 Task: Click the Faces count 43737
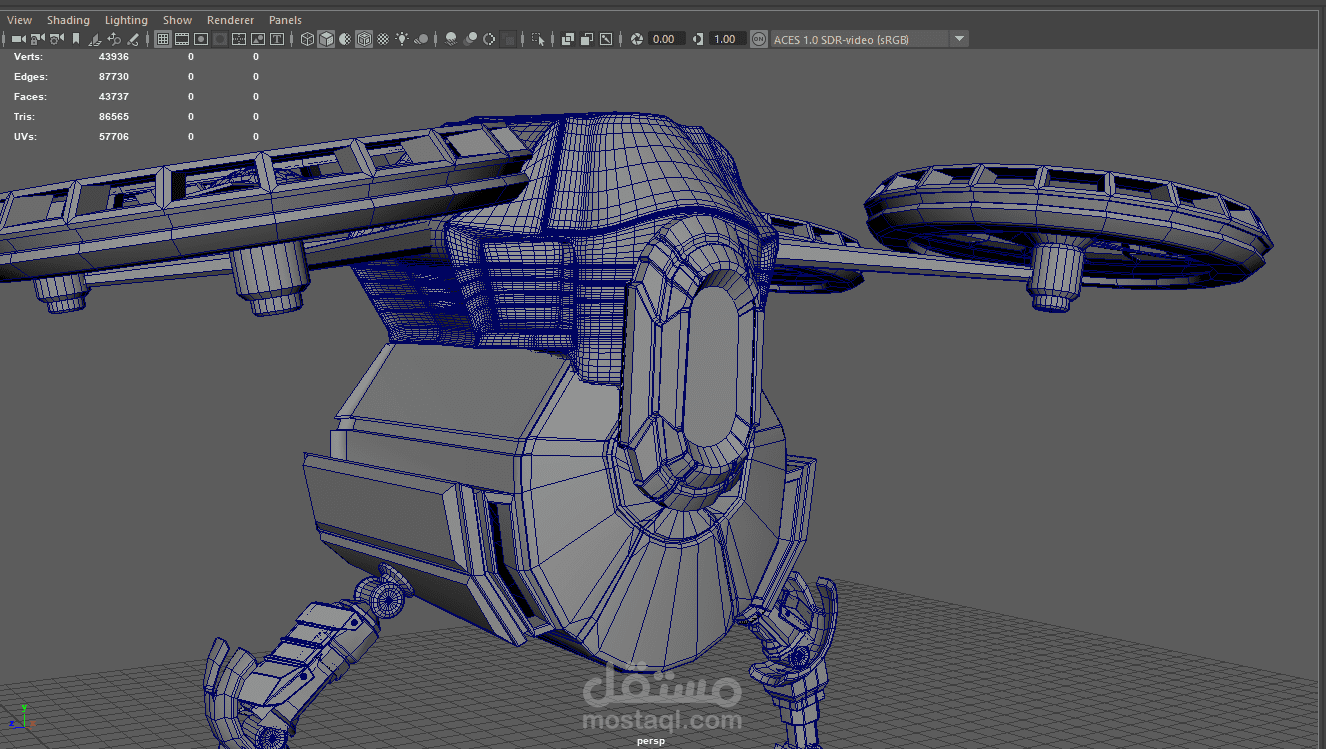click(114, 97)
